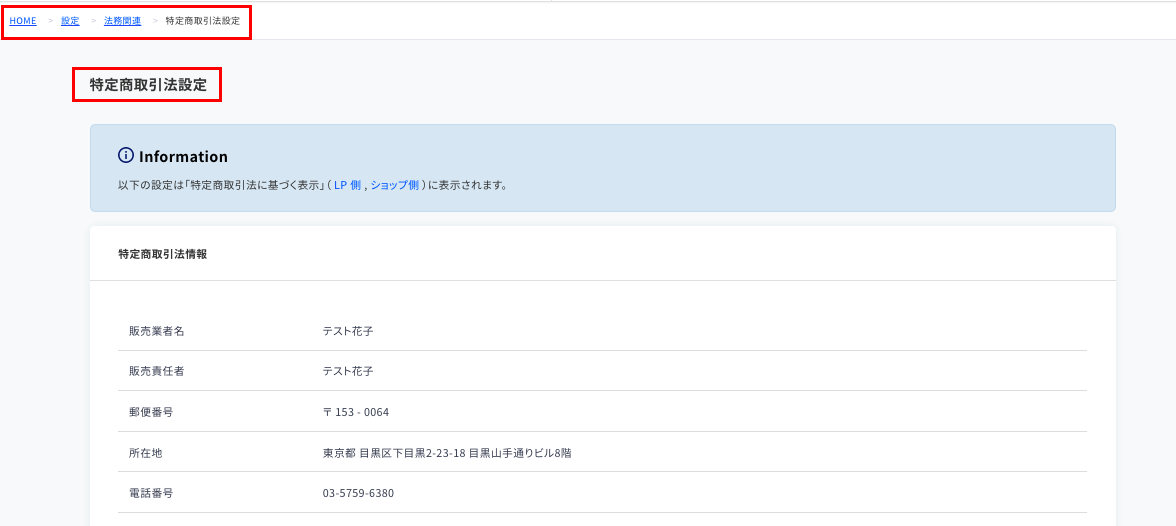Select the 販売業者名 row label

click(x=157, y=331)
